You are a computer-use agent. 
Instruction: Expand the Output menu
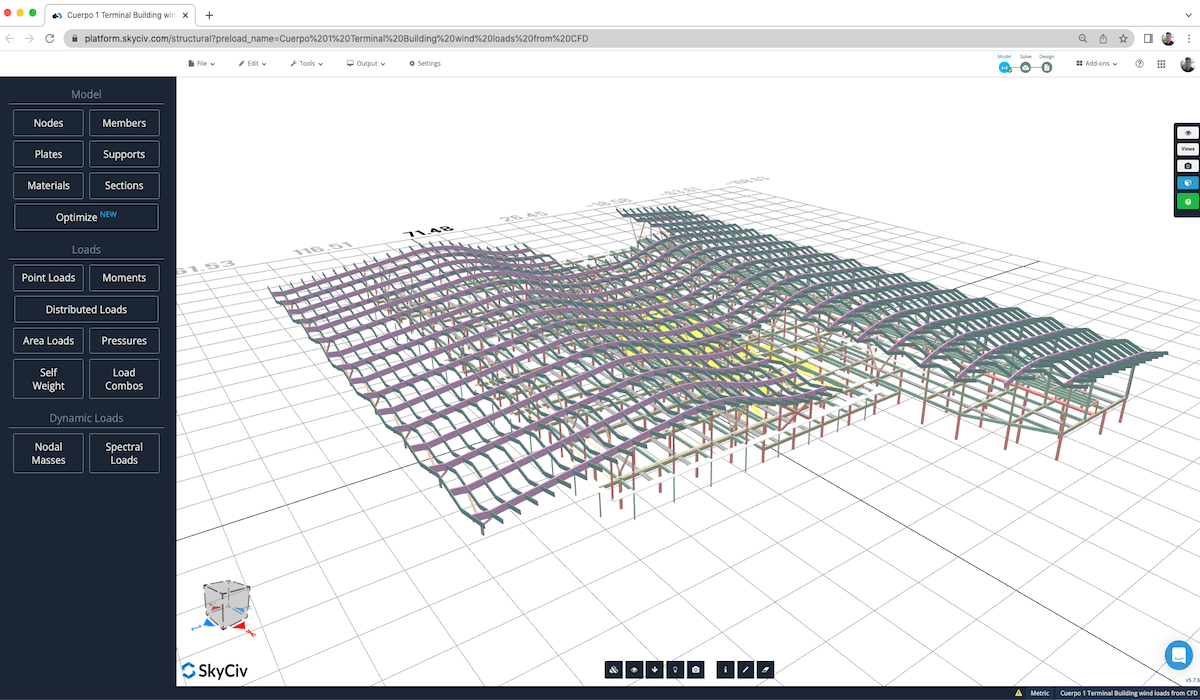click(366, 63)
